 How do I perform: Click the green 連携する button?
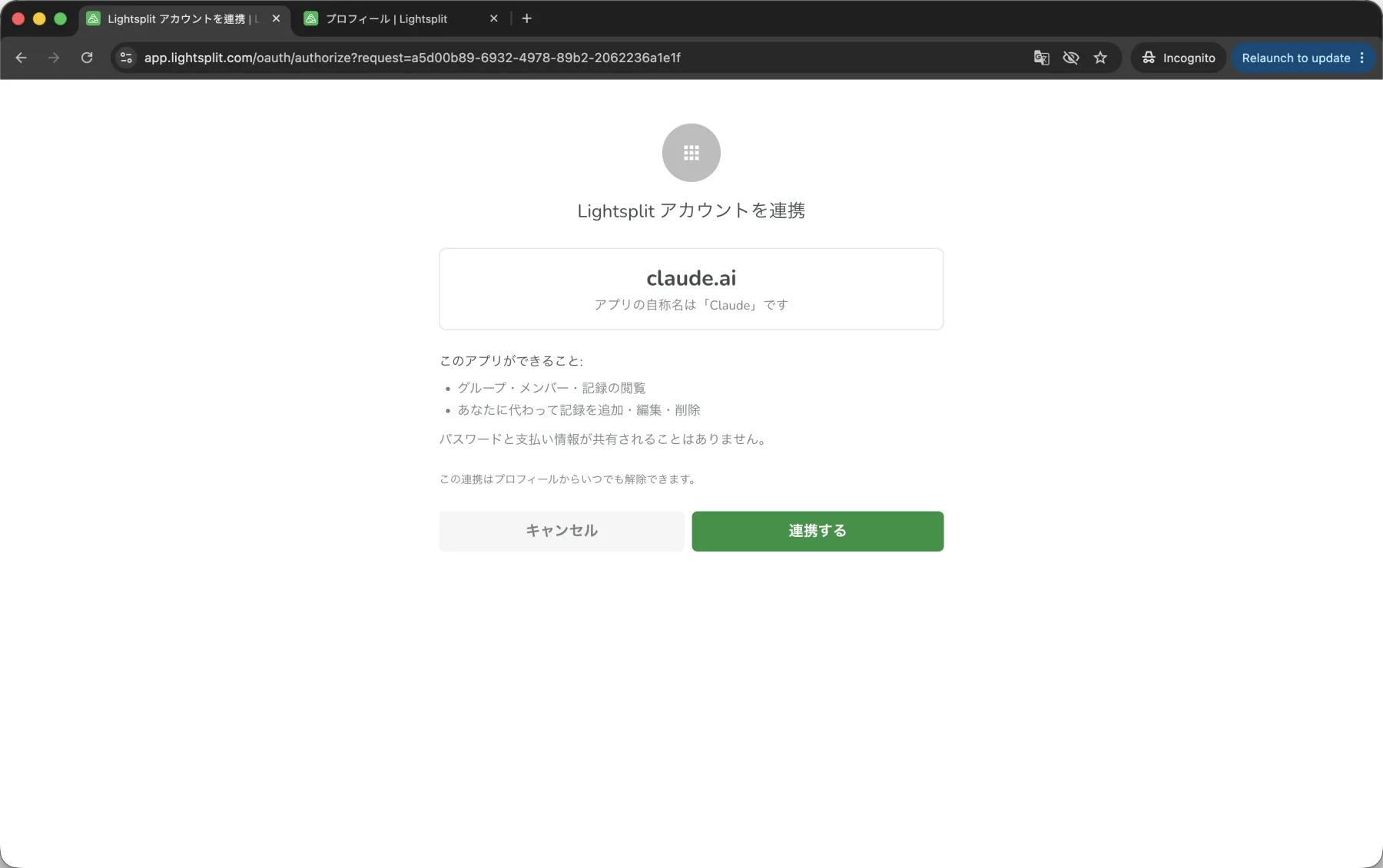pyautogui.click(x=818, y=531)
